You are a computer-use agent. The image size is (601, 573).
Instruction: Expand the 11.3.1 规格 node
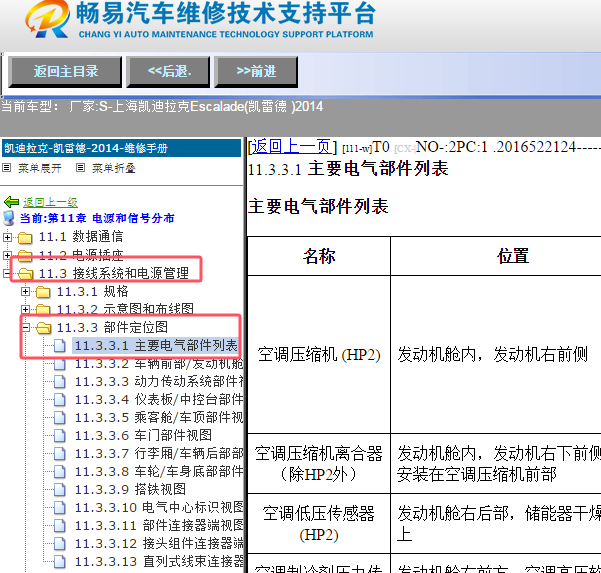25,292
